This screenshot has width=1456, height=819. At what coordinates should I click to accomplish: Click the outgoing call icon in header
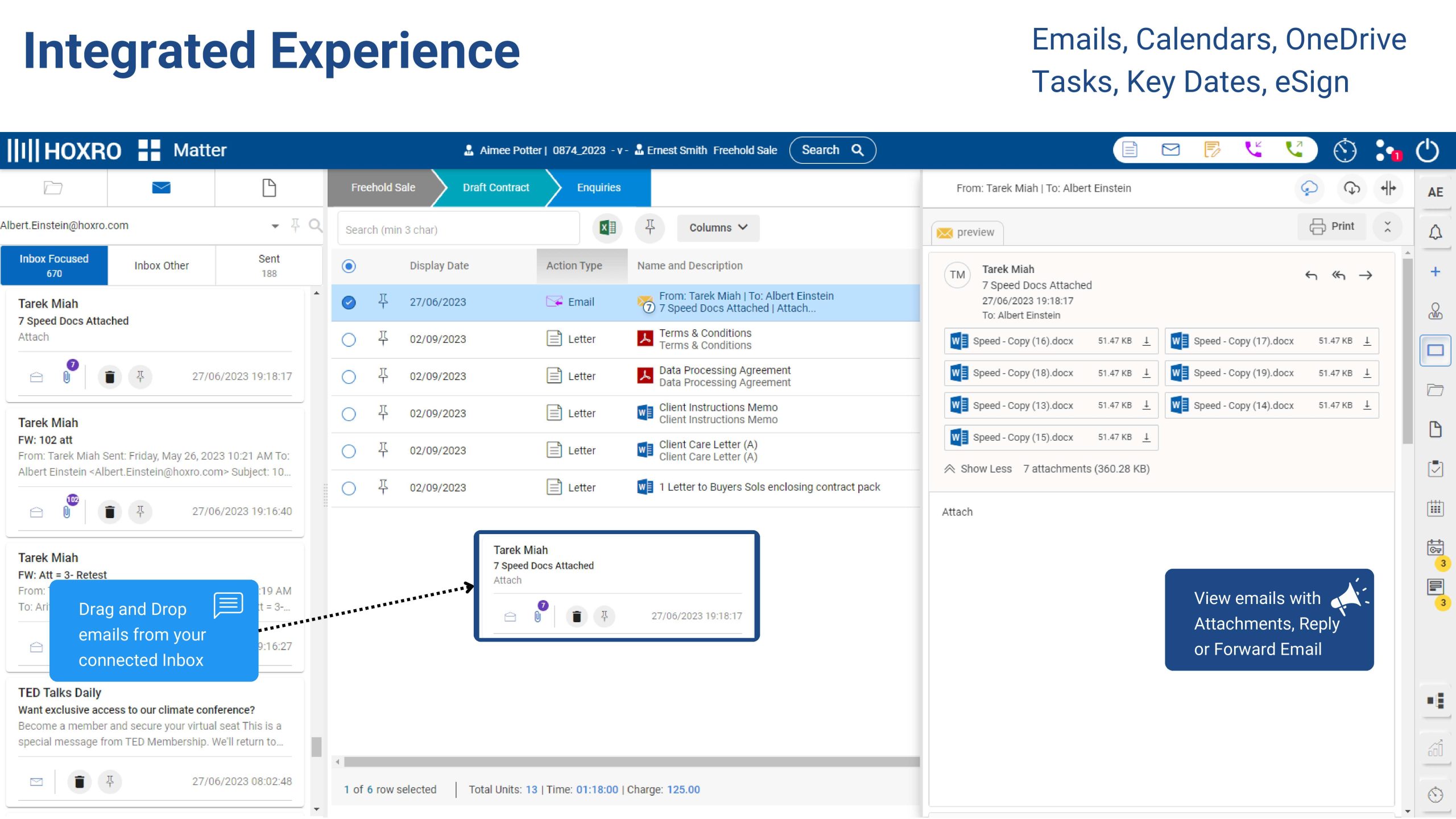(1294, 150)
